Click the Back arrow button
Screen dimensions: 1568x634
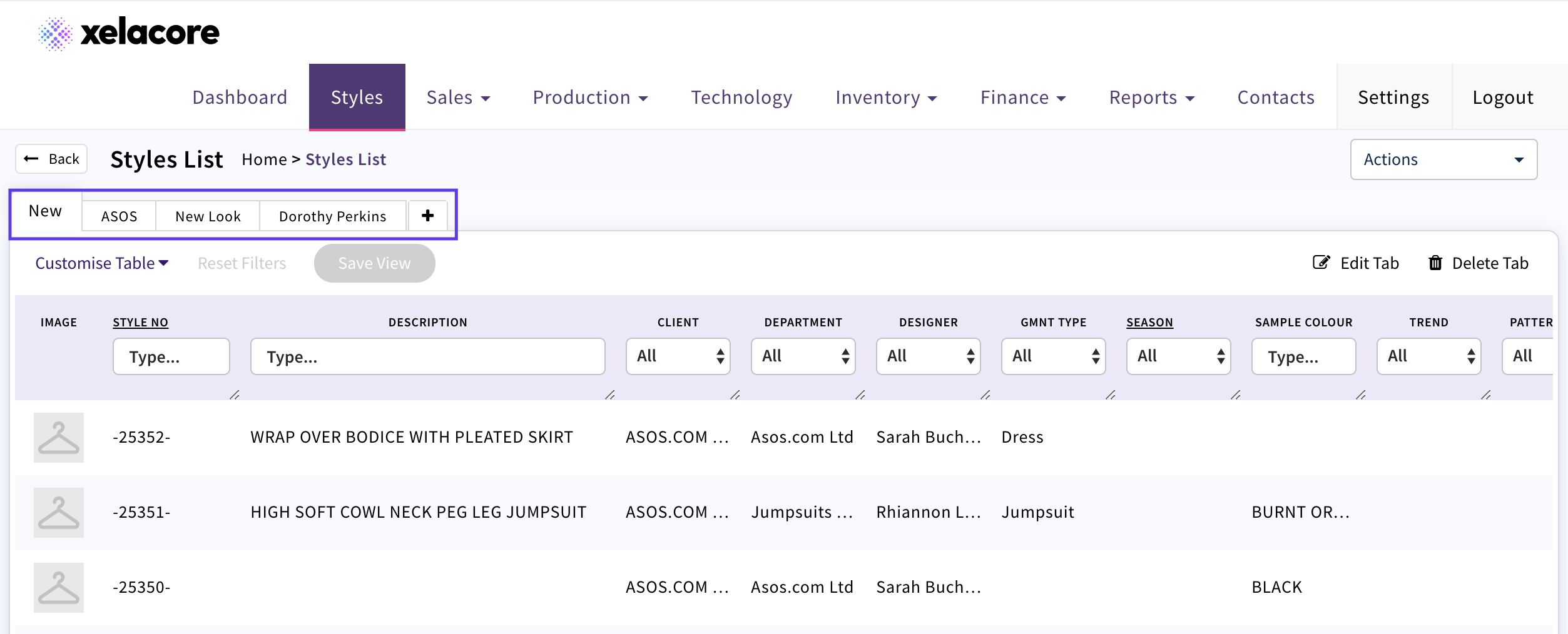point(51,159)
